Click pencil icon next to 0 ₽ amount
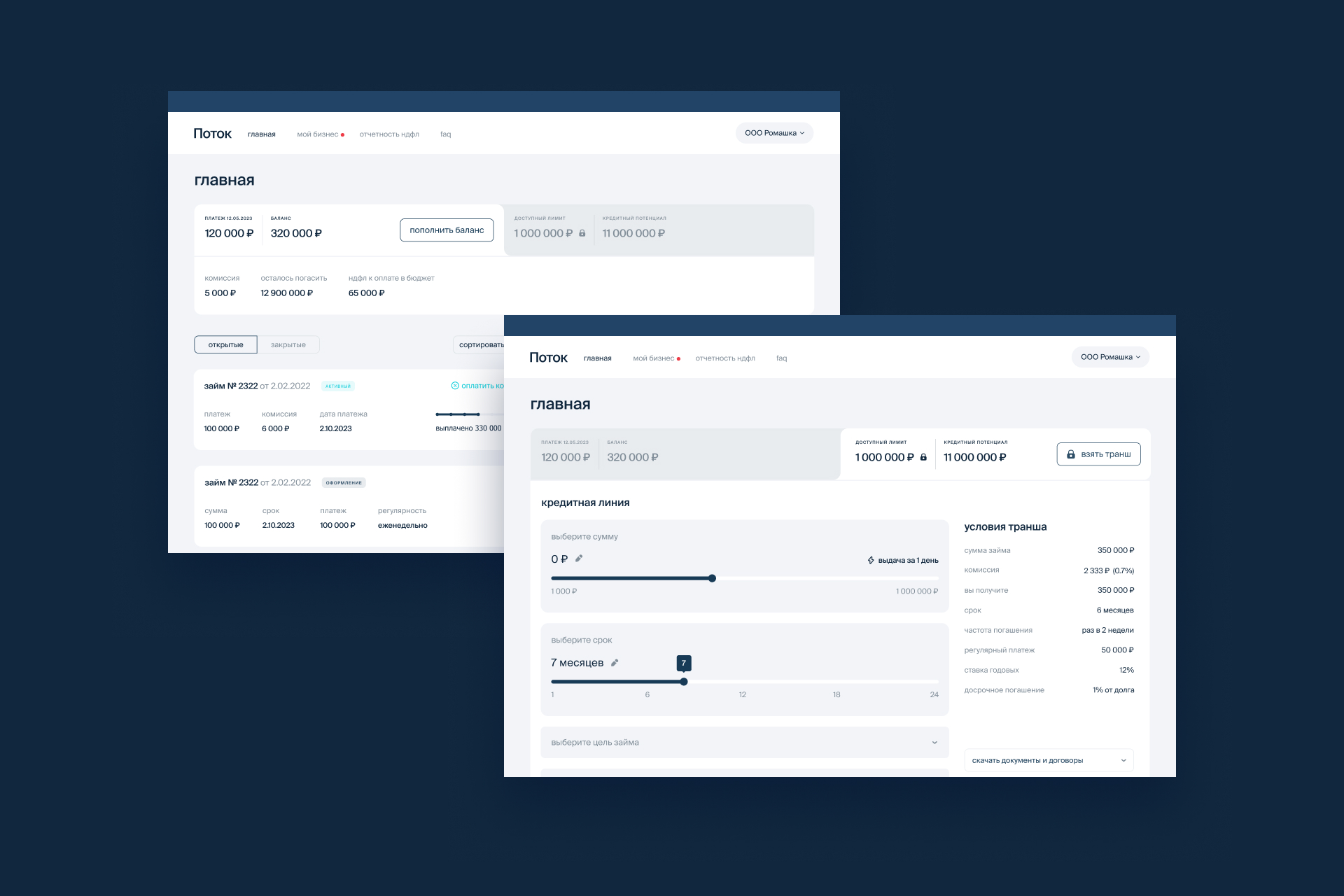1344x896 pixels. click(x=579, y=559)
